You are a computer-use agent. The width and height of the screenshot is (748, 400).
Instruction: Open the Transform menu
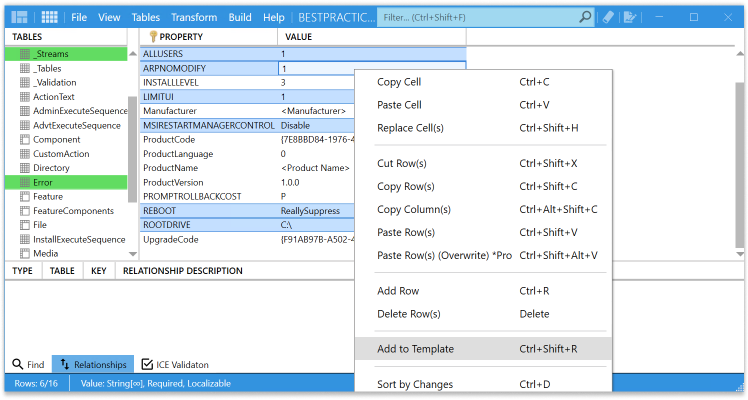click(194, 17)
